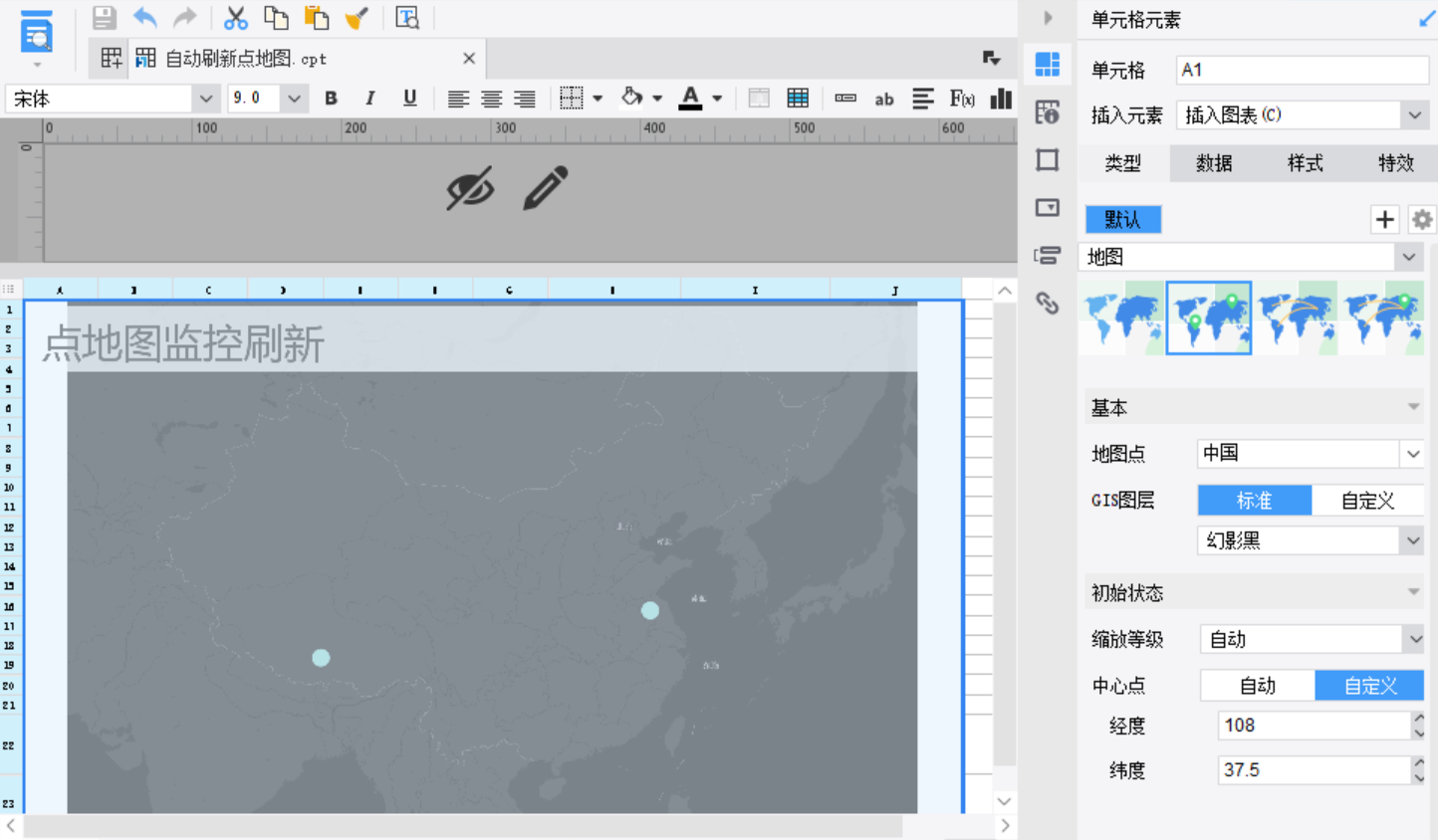Click the plus icon to add condition
The height and width of the screenshot is (840, 1438).
1384,220
